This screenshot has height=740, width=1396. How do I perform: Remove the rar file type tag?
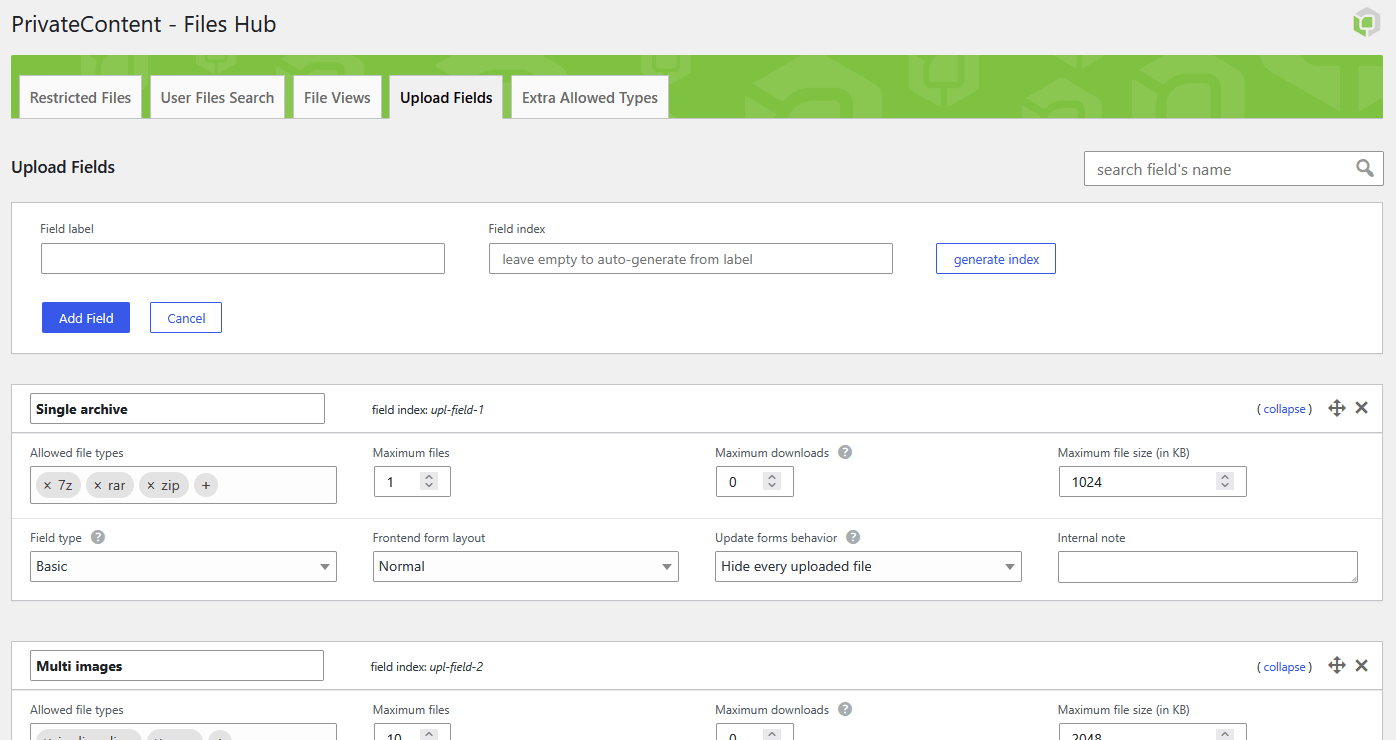coord(98,485)
